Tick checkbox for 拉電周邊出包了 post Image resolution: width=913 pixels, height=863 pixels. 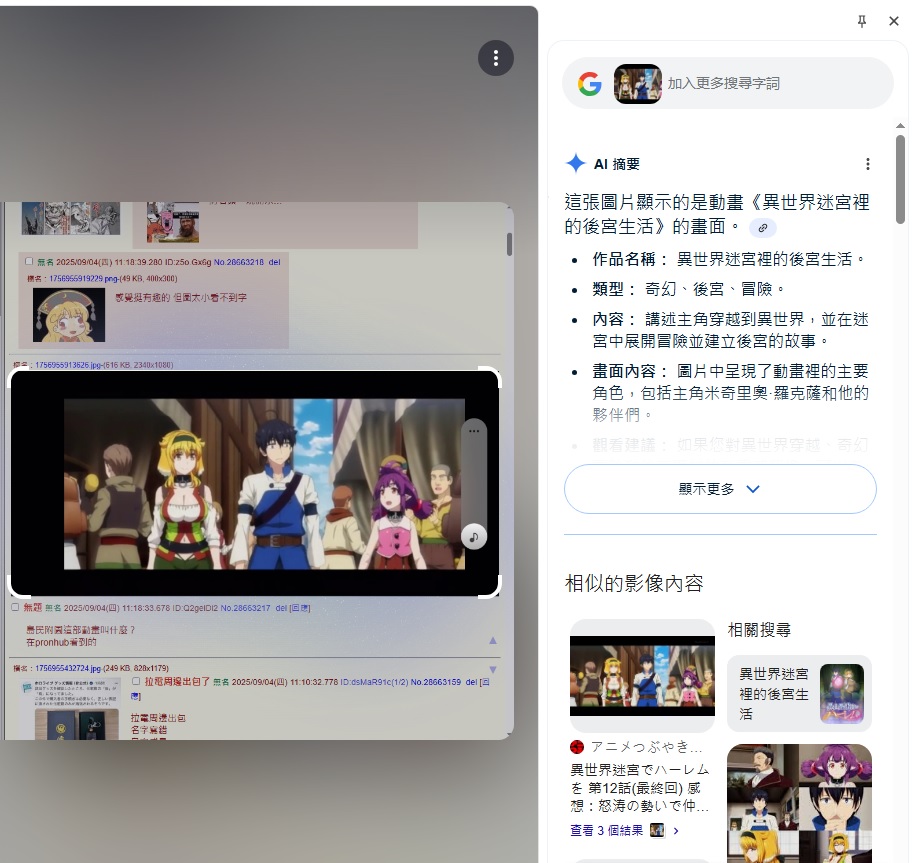click(136, 681)
